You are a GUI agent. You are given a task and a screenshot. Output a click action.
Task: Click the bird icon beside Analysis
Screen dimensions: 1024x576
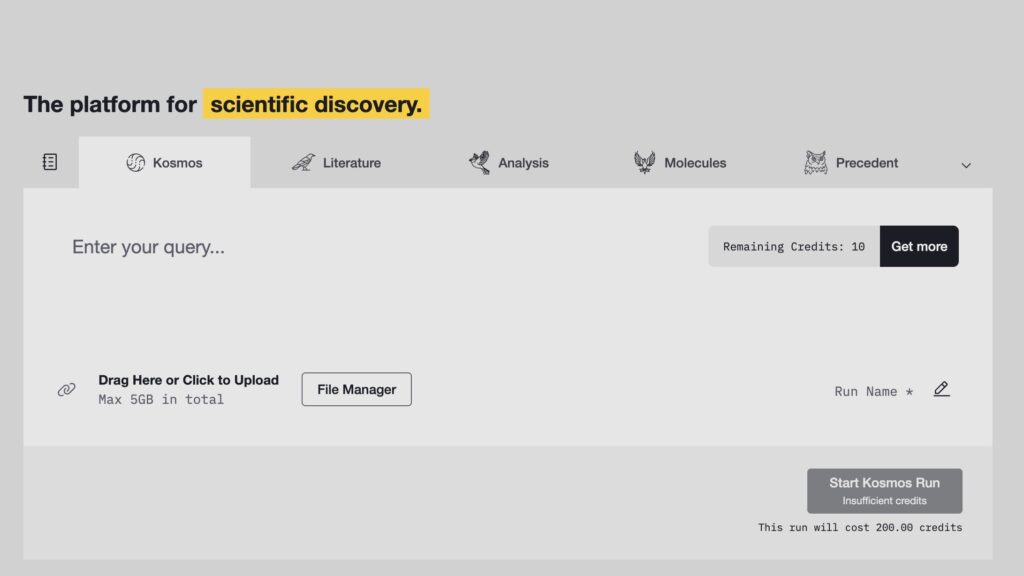pos(480,163)
